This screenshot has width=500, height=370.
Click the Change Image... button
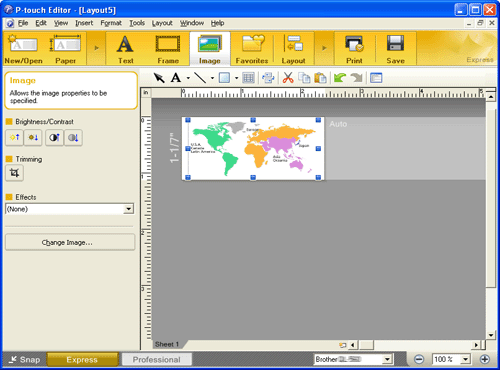70,242
